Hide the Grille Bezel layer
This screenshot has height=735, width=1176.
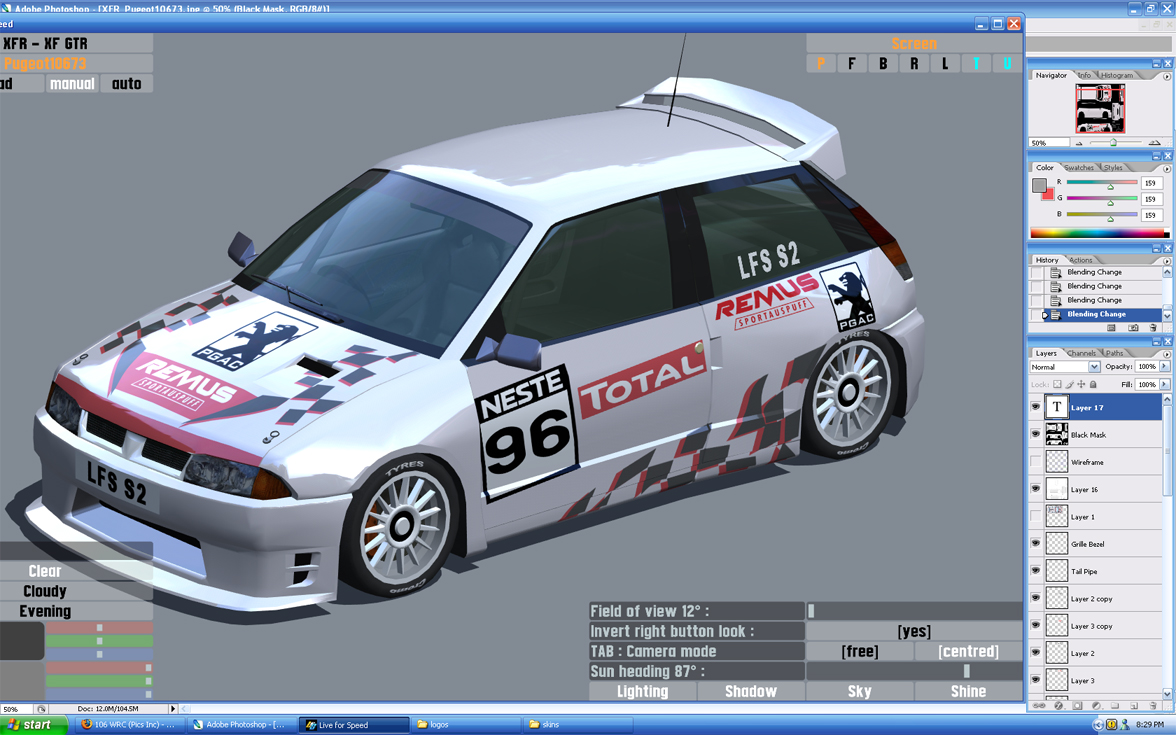coord(1036,544)
